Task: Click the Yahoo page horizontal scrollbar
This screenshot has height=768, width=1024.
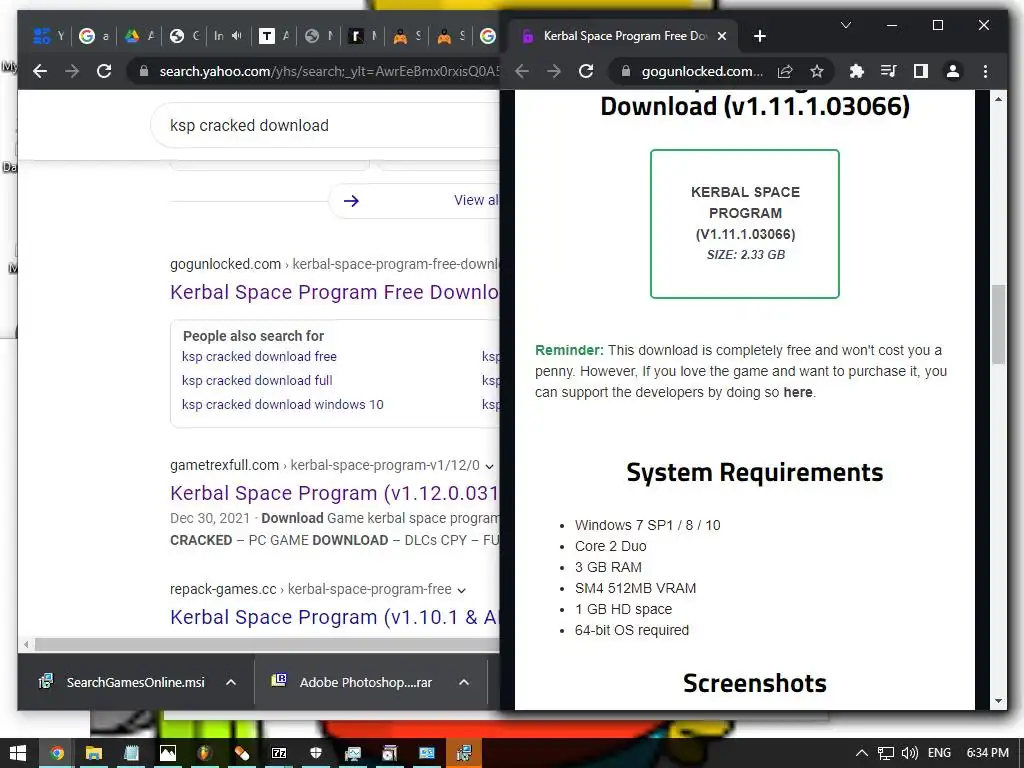Action: tap(266, 645)
